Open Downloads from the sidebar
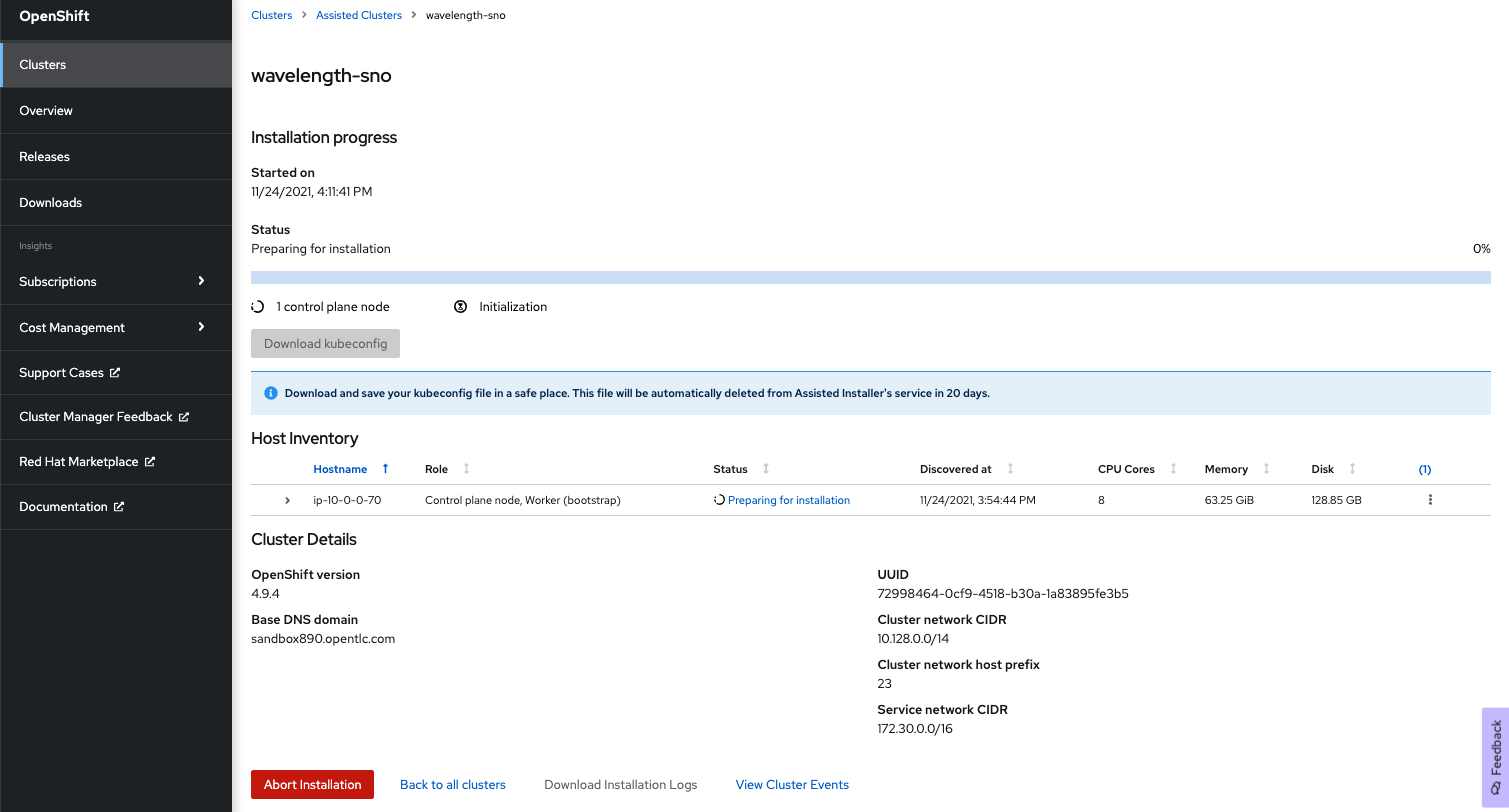 [116, 203]
